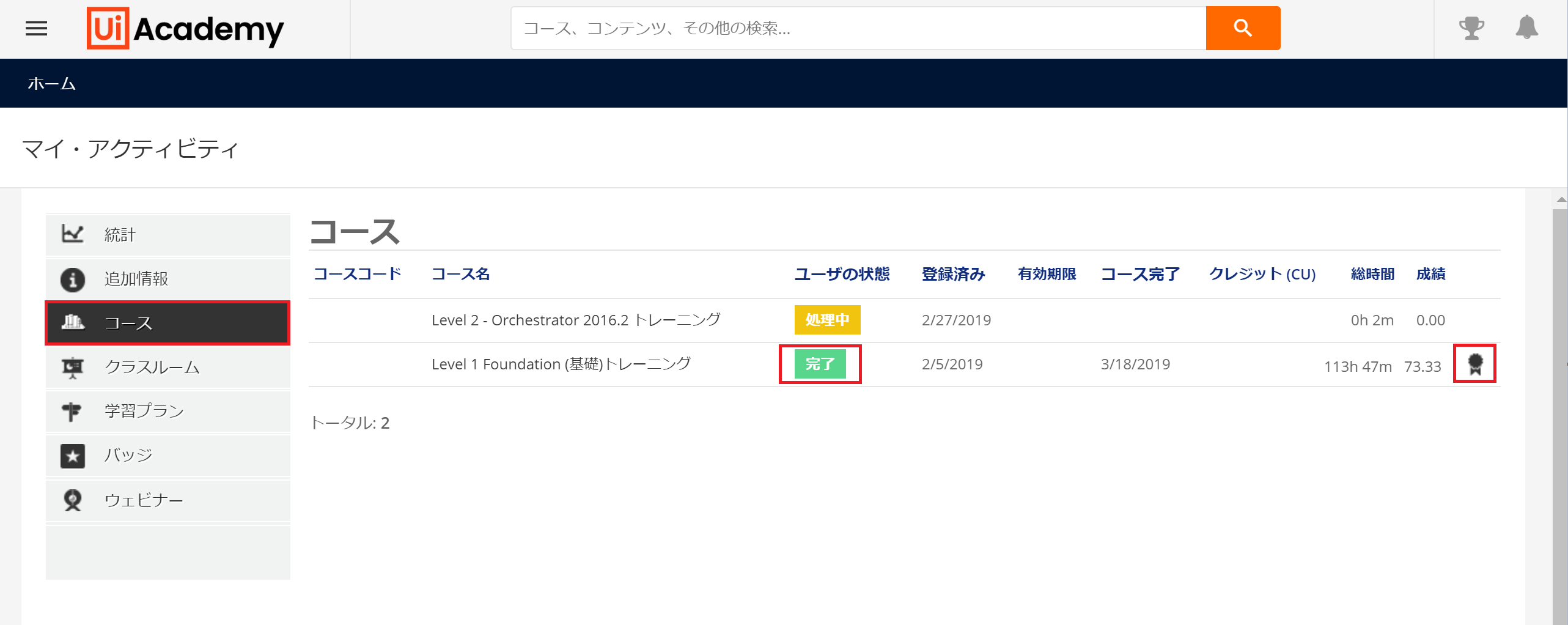The height and width of the screenshot is (625, 1568).
Task: Go to ホーム in the navigation bar
Action: coord(51,83)
